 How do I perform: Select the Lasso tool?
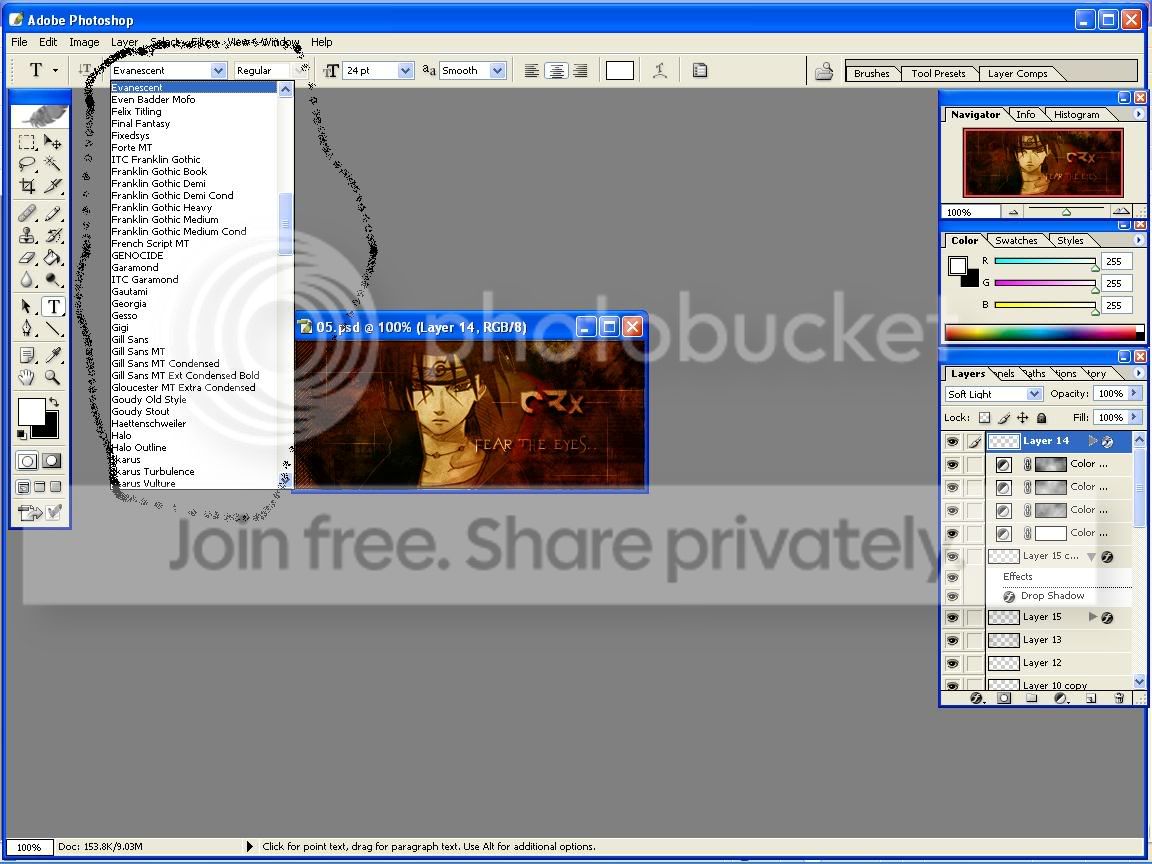pyautogui.click(x=27, y=163)
